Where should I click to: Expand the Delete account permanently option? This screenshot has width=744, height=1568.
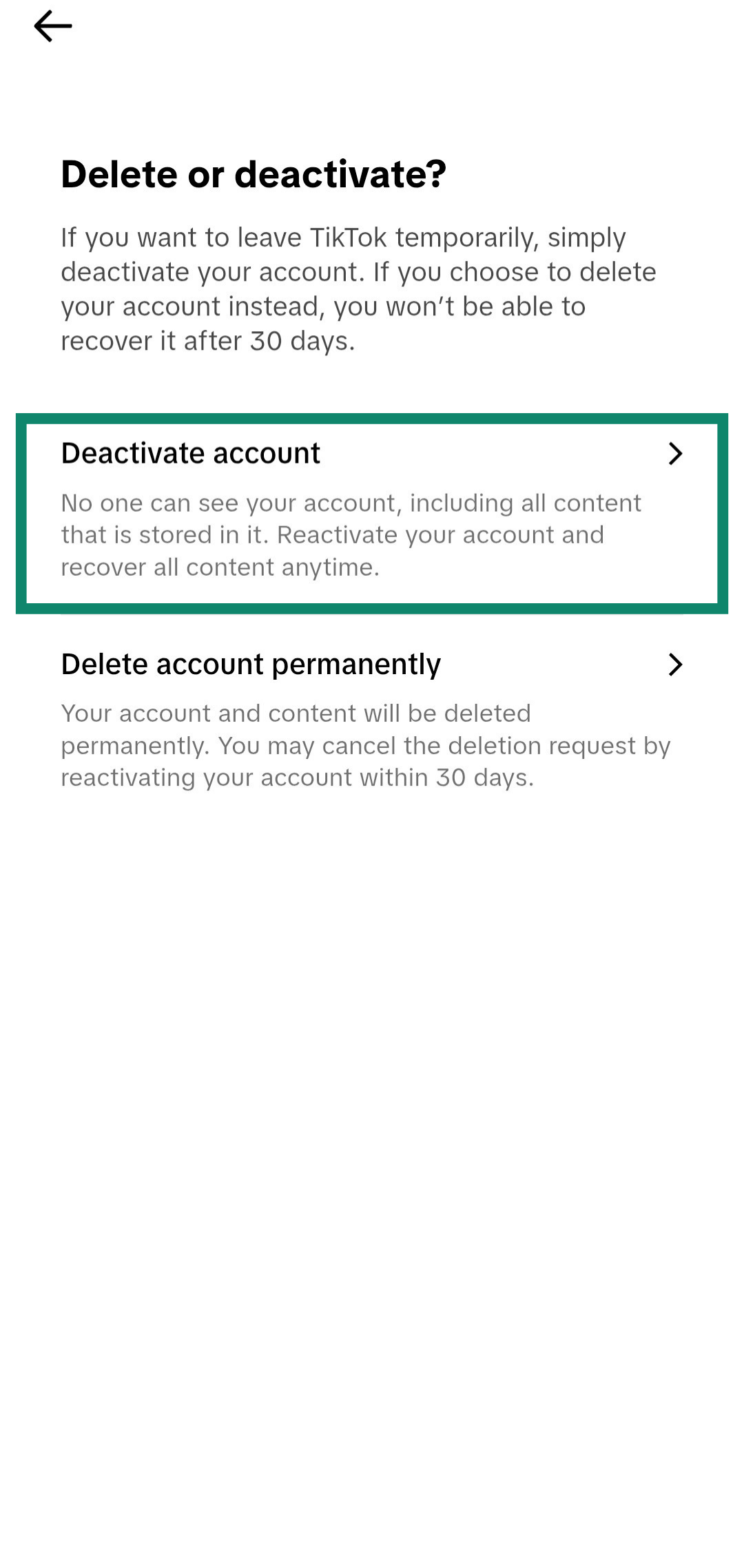pos(251,665)
